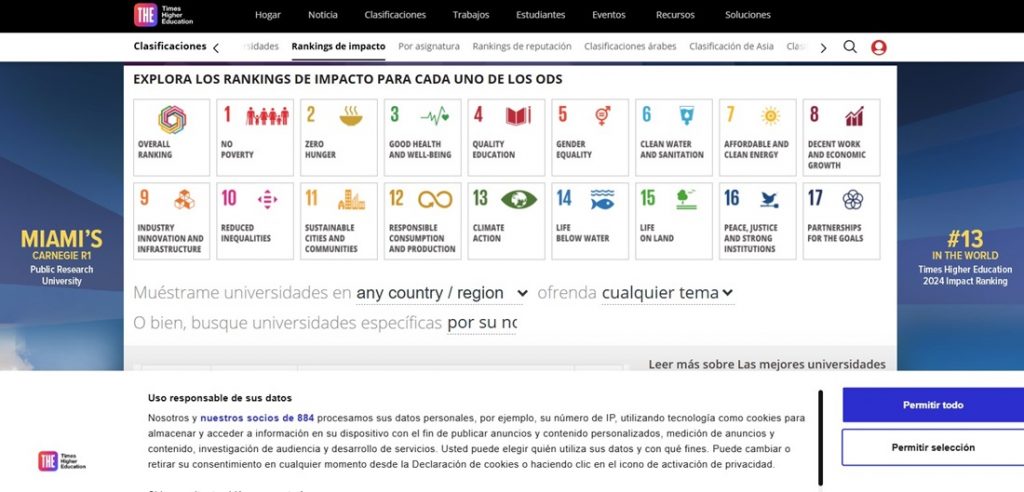This screenshot has height=492, width=1024.
Task: Open the user account profile icon
Action: 878,47
